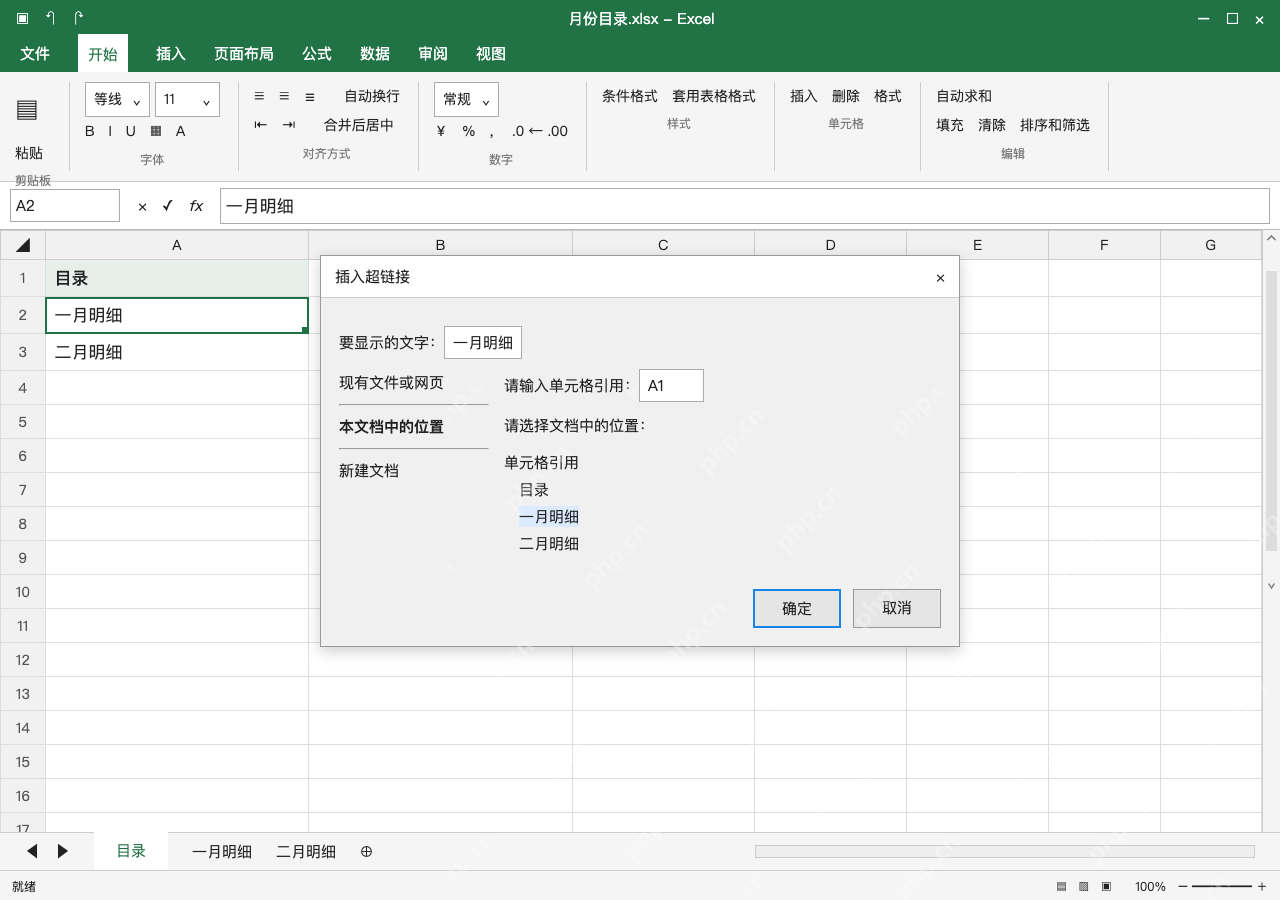Cancel formula bar entry with X
Viewport: 1280px width, 900px height.
point(142,206)
